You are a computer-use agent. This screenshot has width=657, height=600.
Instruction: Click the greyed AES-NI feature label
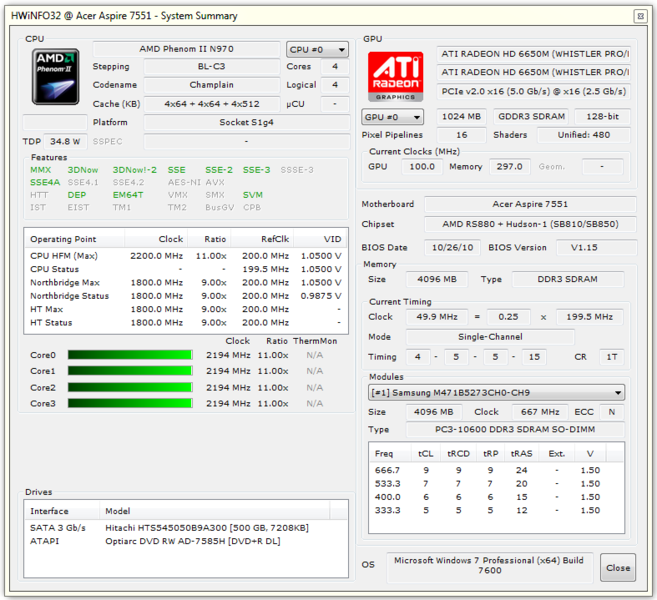tap(184, 182)
